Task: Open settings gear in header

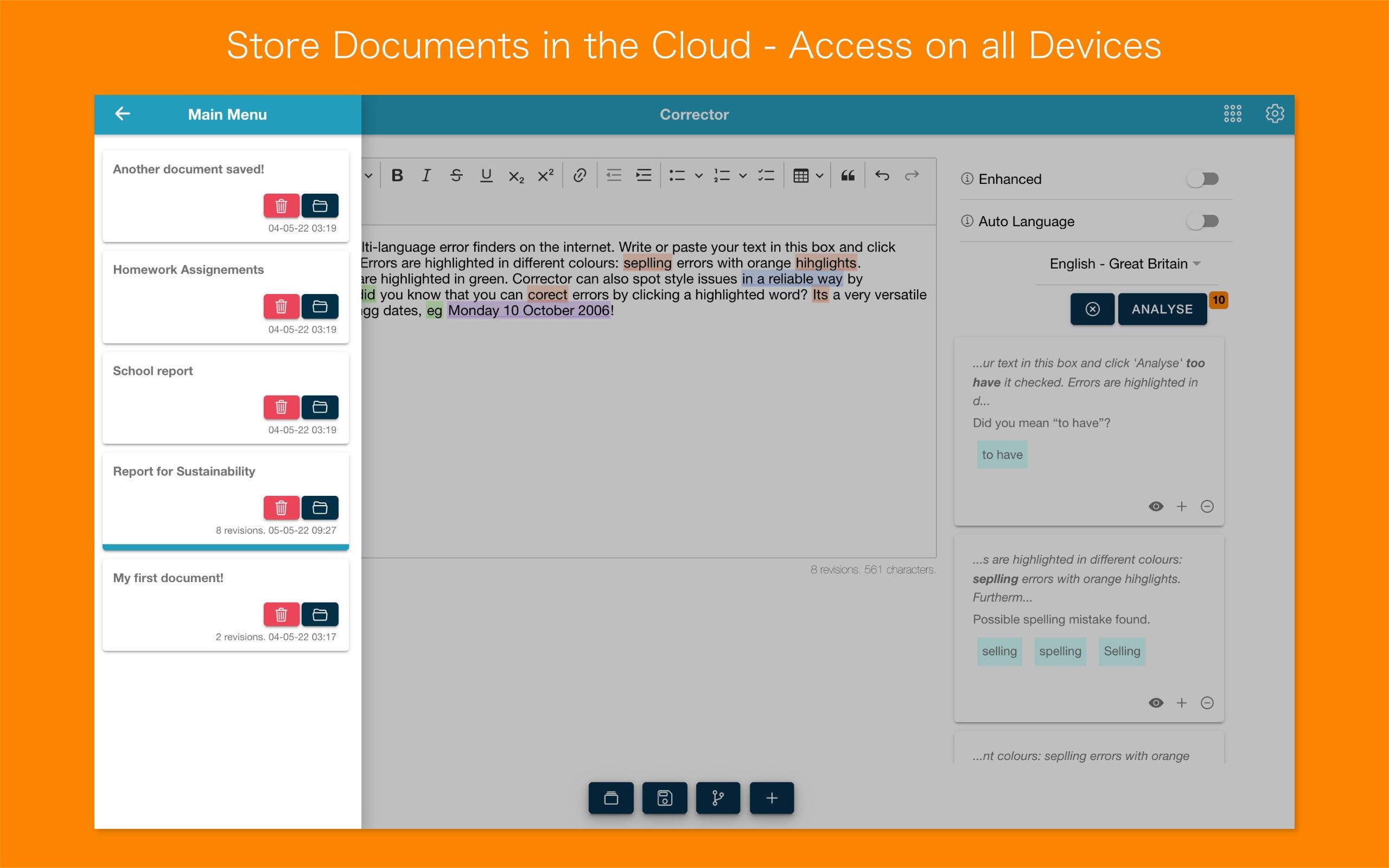Action: 1275,114
